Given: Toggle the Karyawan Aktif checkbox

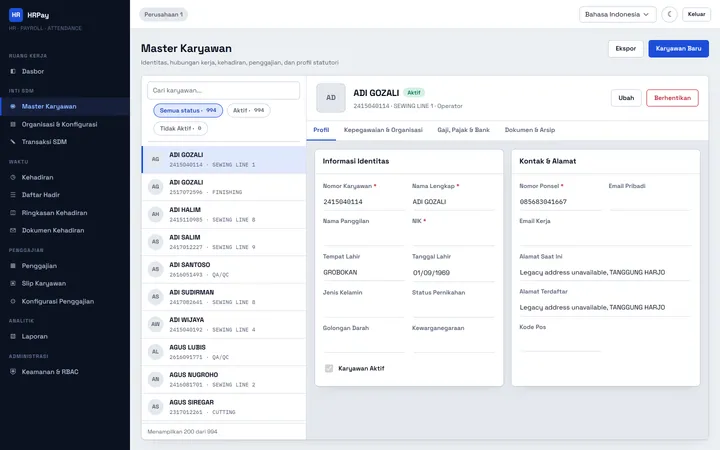Looking at the screenshot, I should tap(329, 368).
